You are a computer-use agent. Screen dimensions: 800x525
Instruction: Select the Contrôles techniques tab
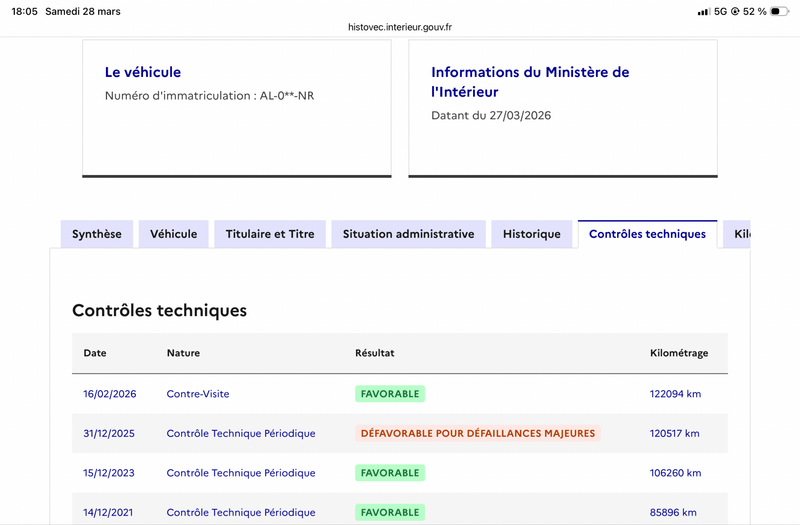(647, 234)
